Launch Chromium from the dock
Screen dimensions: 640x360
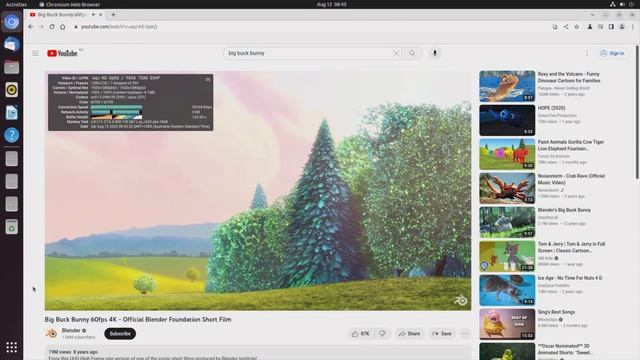11,22
